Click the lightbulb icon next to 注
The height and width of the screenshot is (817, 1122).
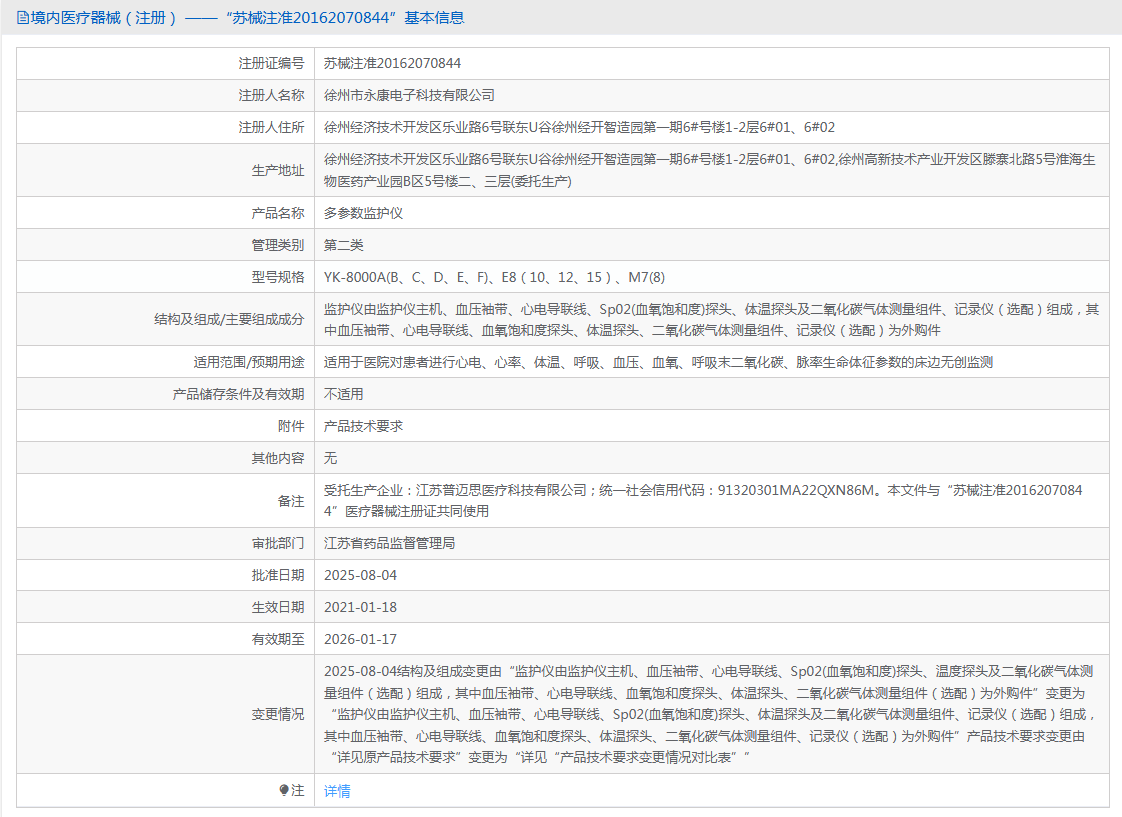(x=284, y=790)
